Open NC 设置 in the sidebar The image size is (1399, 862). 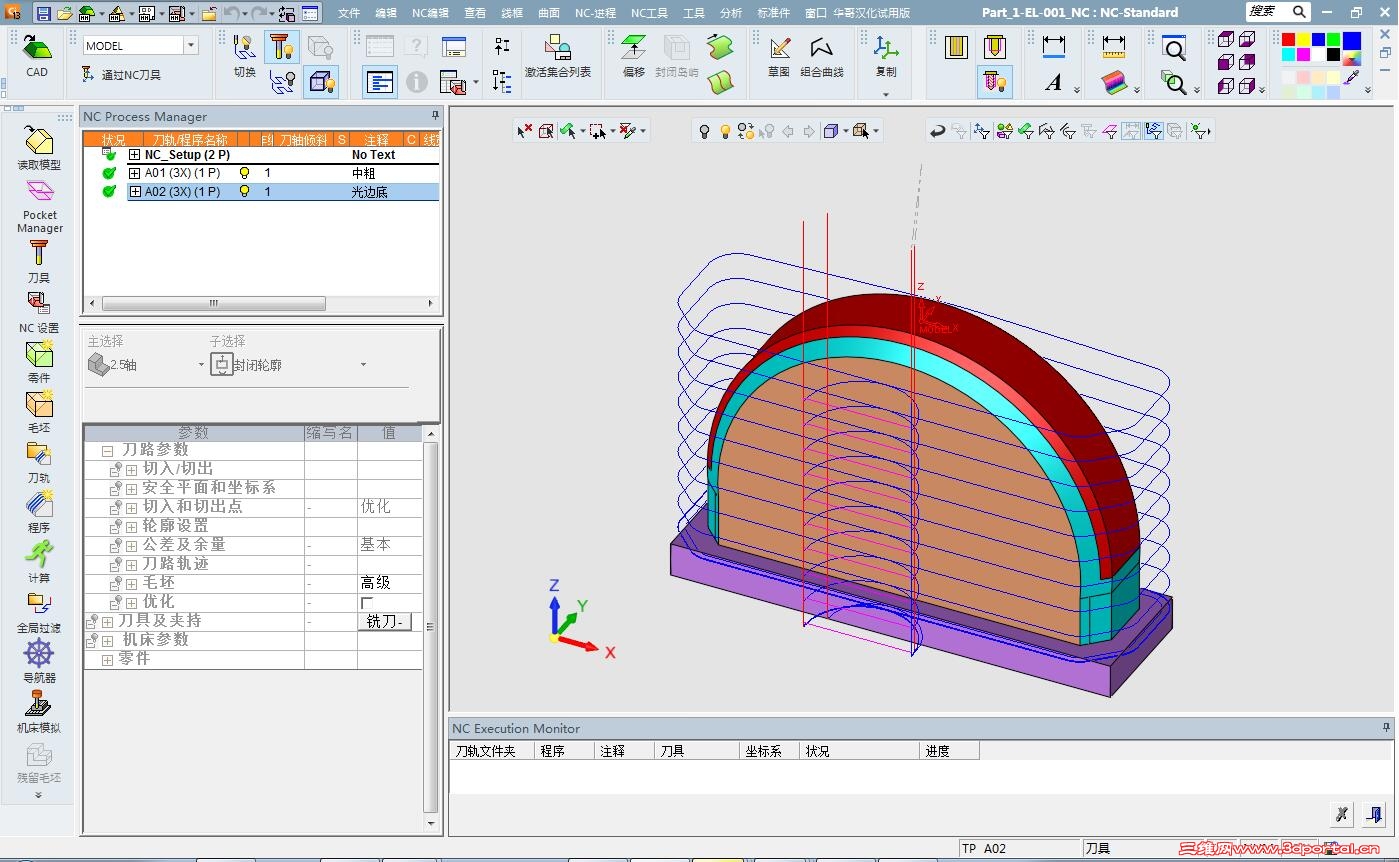[39, 312]
